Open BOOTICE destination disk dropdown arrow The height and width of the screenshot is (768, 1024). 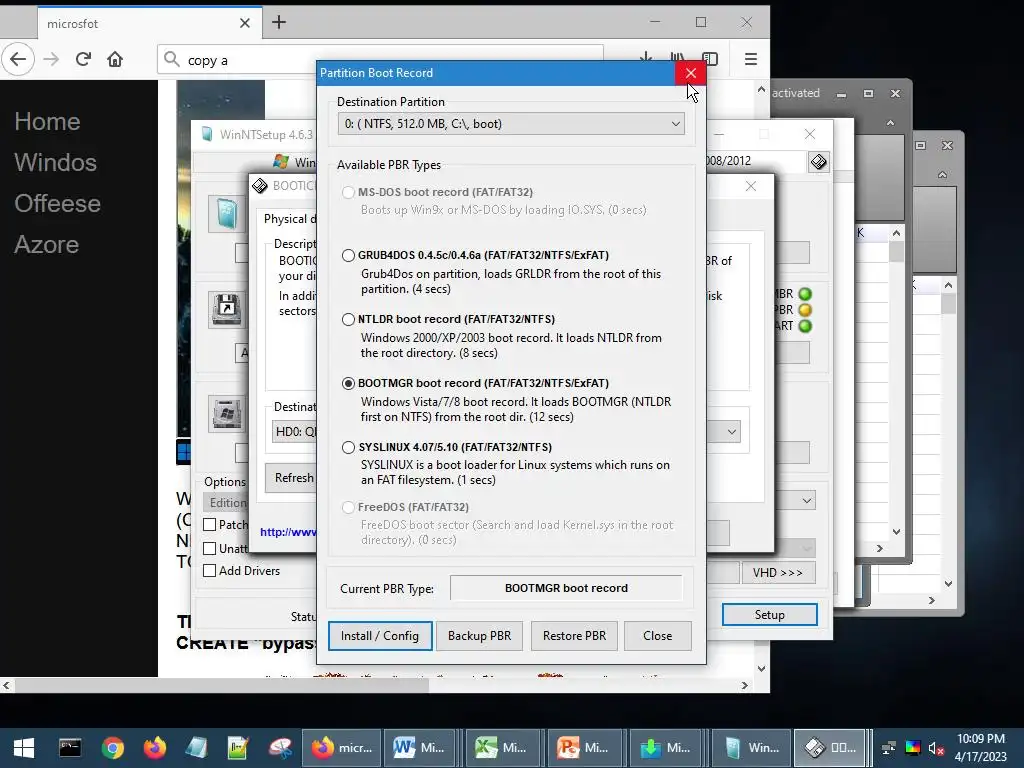click(x=731, y=432)
